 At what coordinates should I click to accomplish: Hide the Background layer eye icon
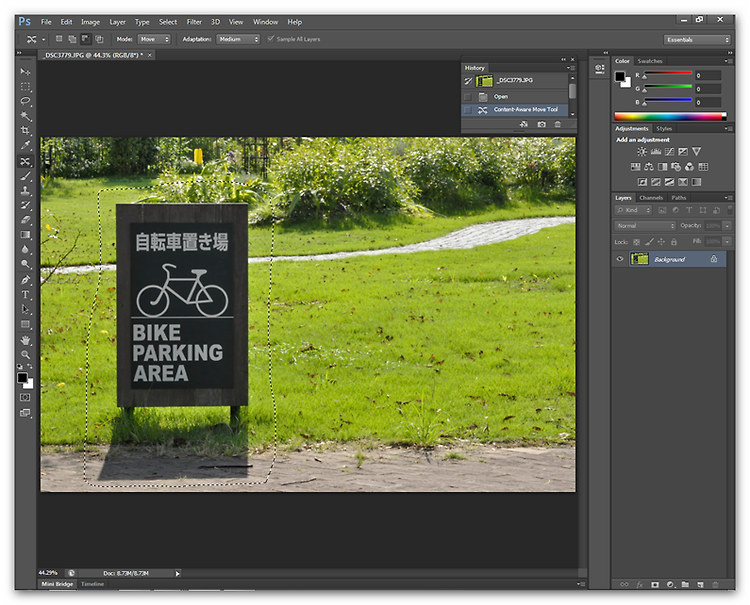[x=620, y=259]
